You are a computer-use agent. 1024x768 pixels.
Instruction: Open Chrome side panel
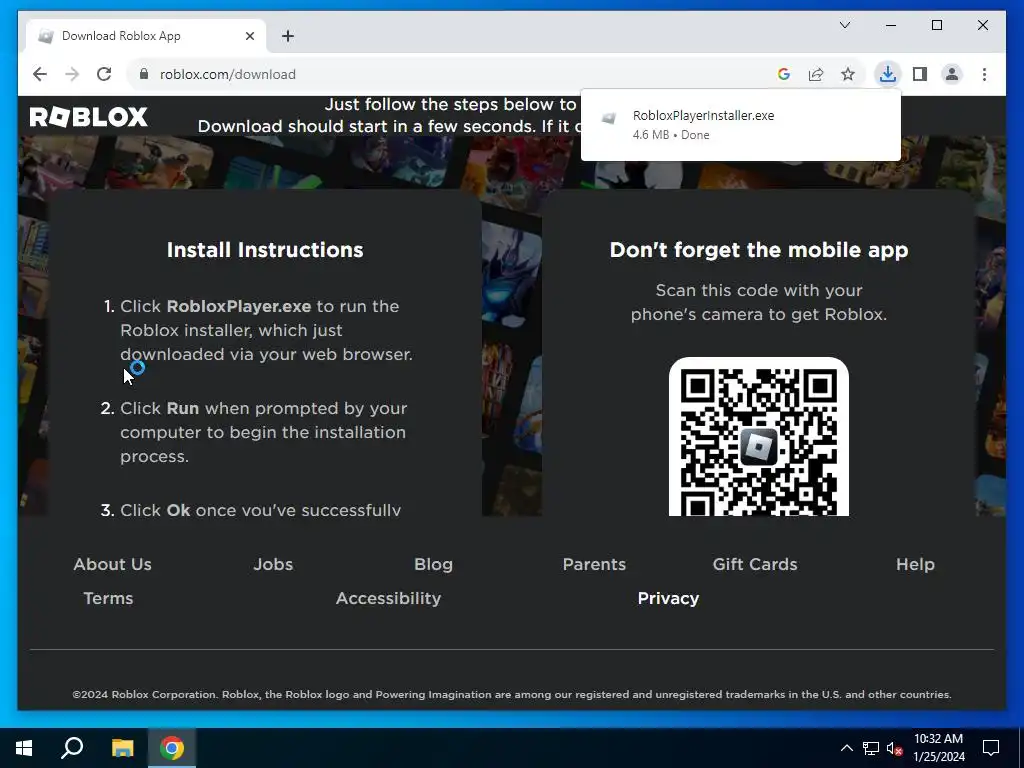920,74
